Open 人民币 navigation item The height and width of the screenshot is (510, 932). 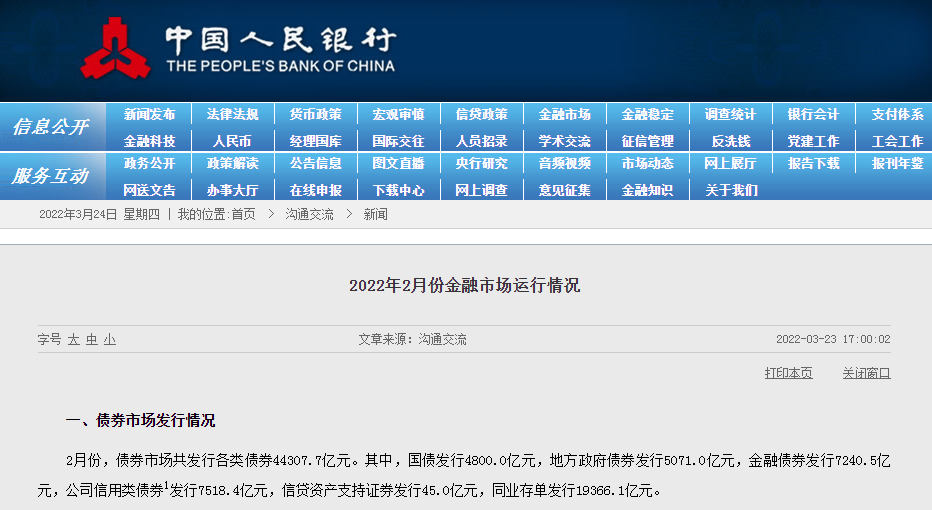pos(232,141)
